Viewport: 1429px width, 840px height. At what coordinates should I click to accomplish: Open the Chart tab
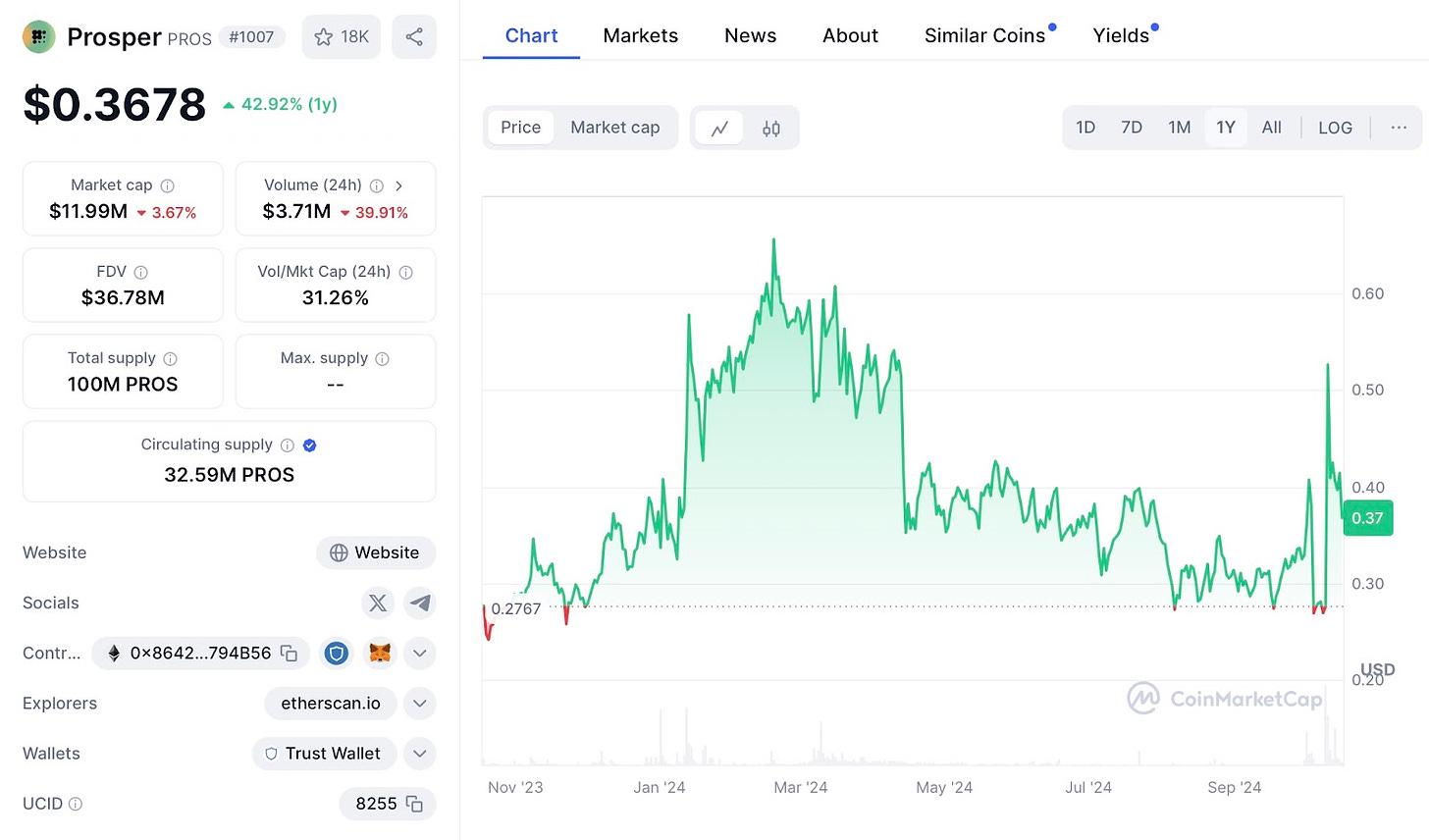(x=531, y=35)
